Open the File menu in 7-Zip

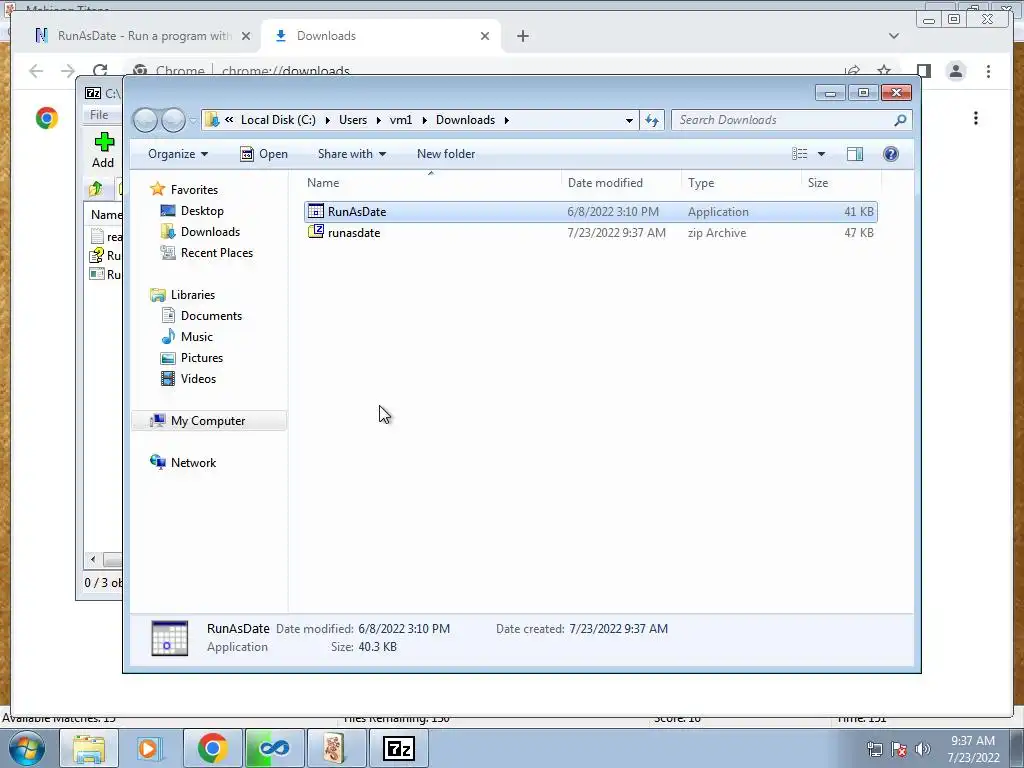99,115
